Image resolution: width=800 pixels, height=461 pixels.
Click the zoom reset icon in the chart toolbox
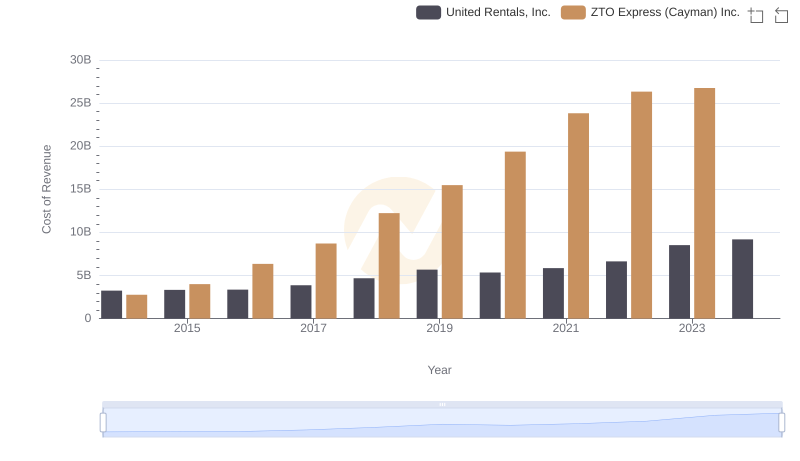[781, 15]
